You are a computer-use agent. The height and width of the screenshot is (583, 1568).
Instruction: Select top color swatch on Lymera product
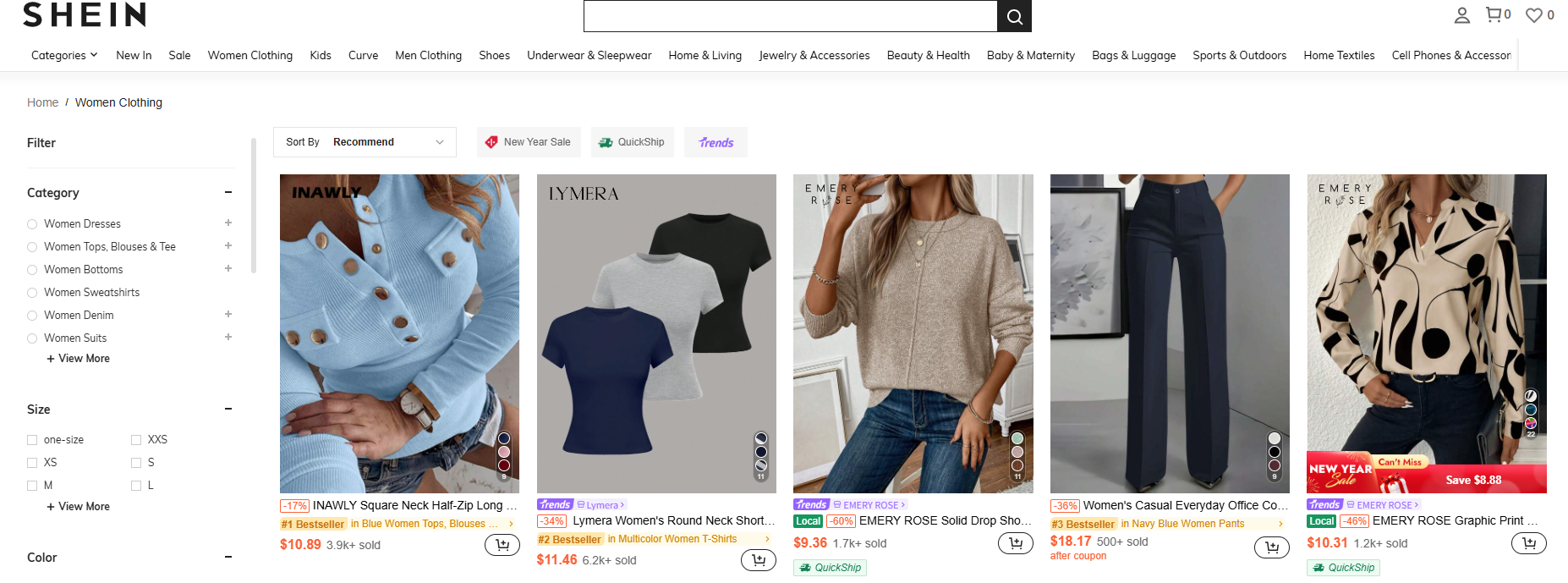point(761,438)
